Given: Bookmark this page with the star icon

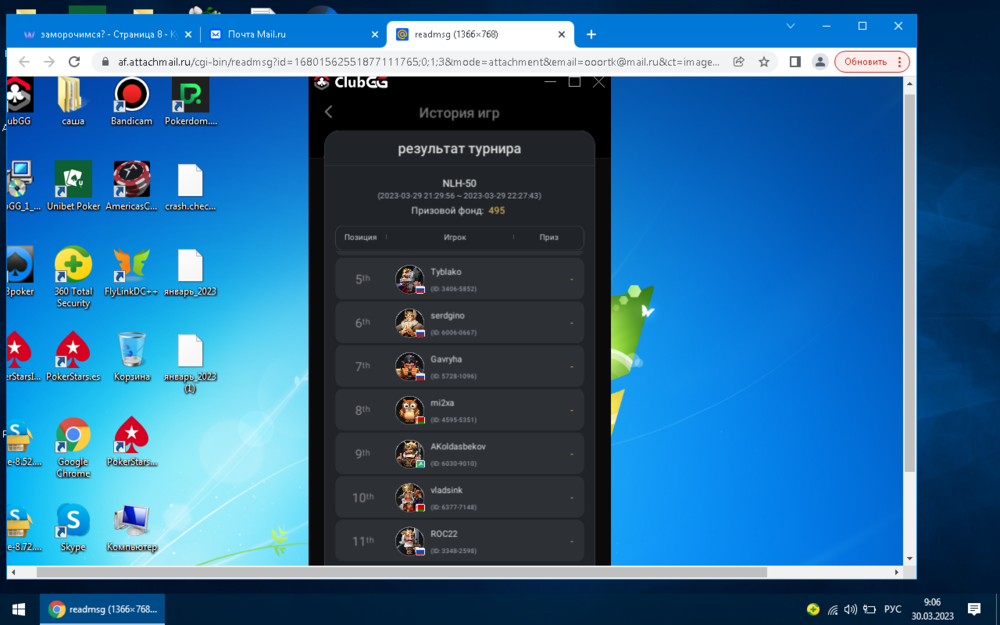Looking at the screenshot, I should [764, 62].
